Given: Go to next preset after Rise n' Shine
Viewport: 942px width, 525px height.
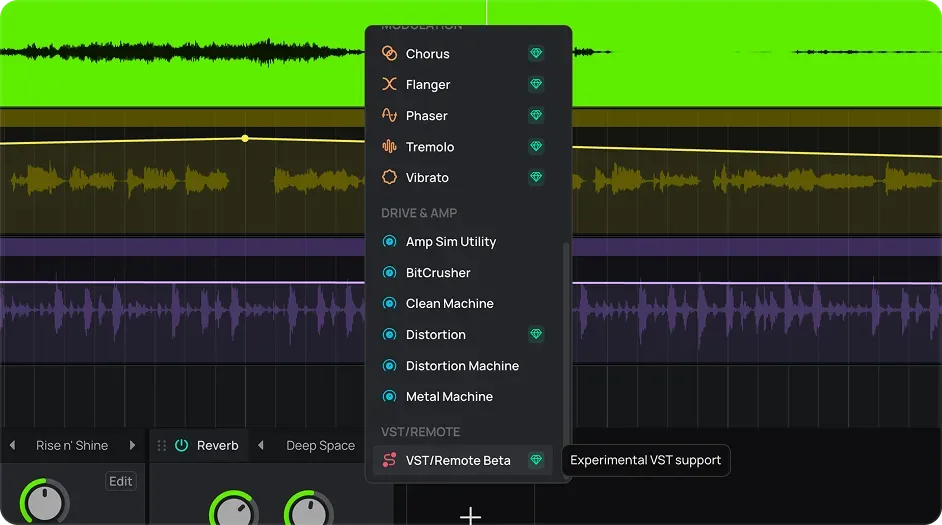Looking at the screenshot, I should tap(132, 445).
